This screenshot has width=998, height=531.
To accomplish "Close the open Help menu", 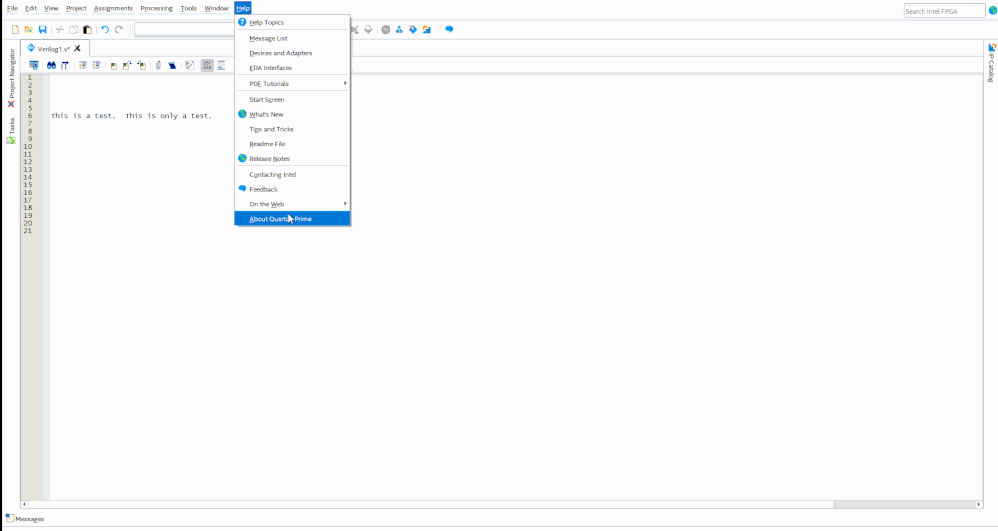I will tap(243, 8).
